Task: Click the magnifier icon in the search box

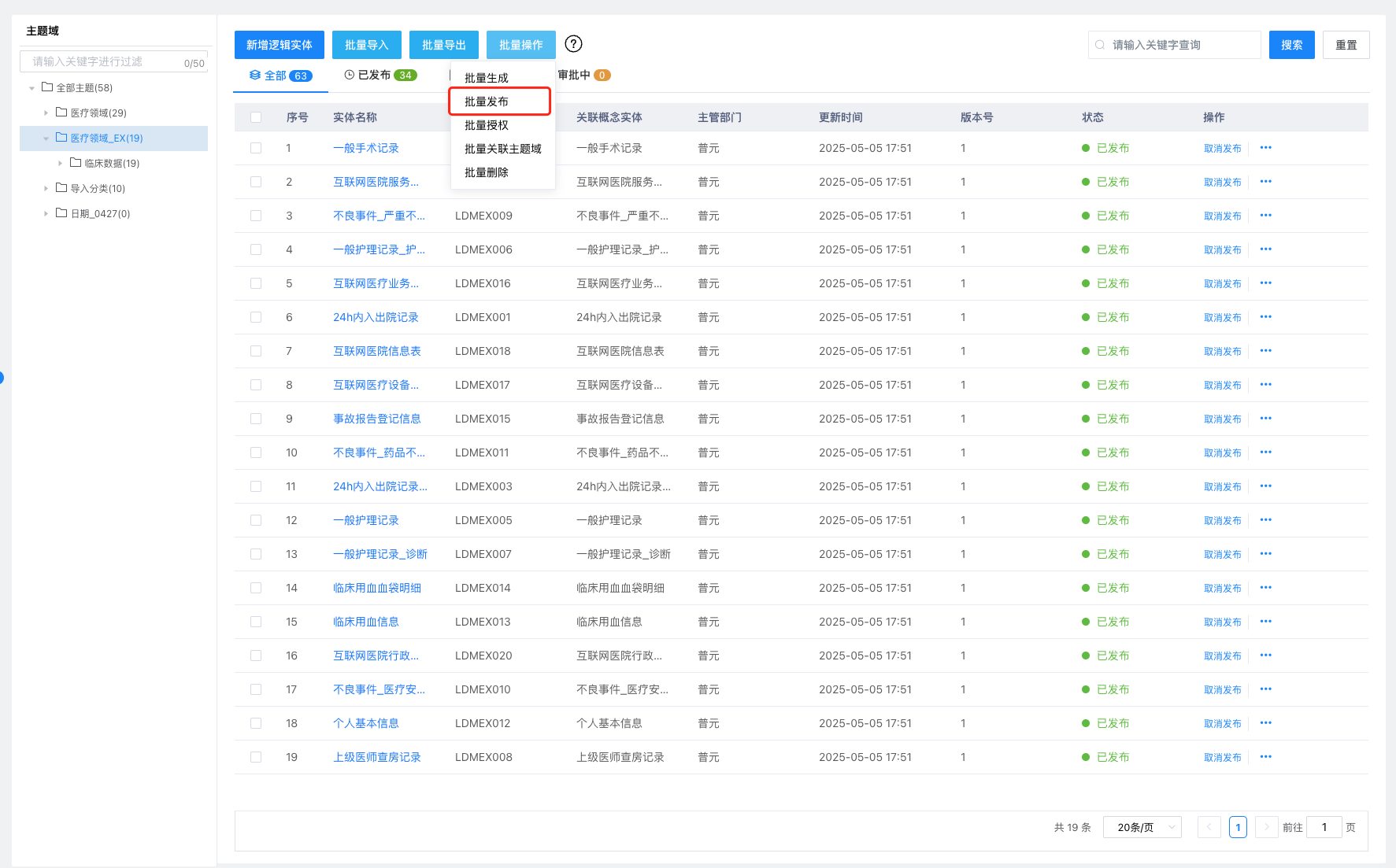Action: 1099,45
